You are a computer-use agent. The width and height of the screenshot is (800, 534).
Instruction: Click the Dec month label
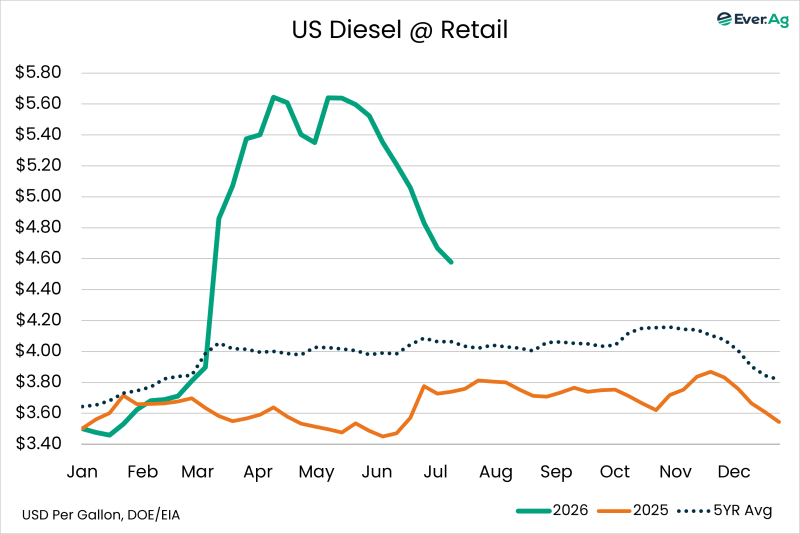pos(734,472)
